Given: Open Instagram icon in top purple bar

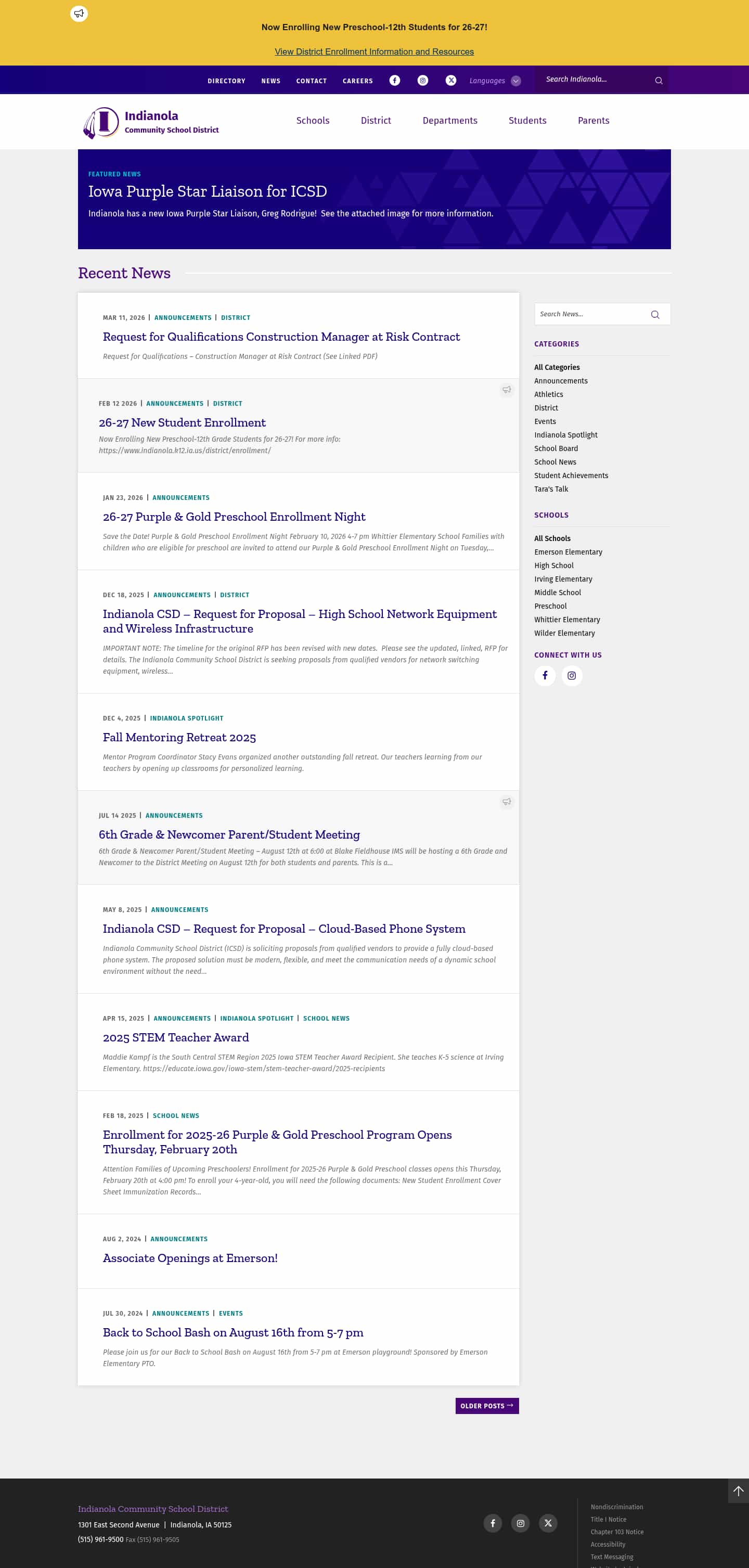Looking at the screenshot, I should (x=423, y=80).
